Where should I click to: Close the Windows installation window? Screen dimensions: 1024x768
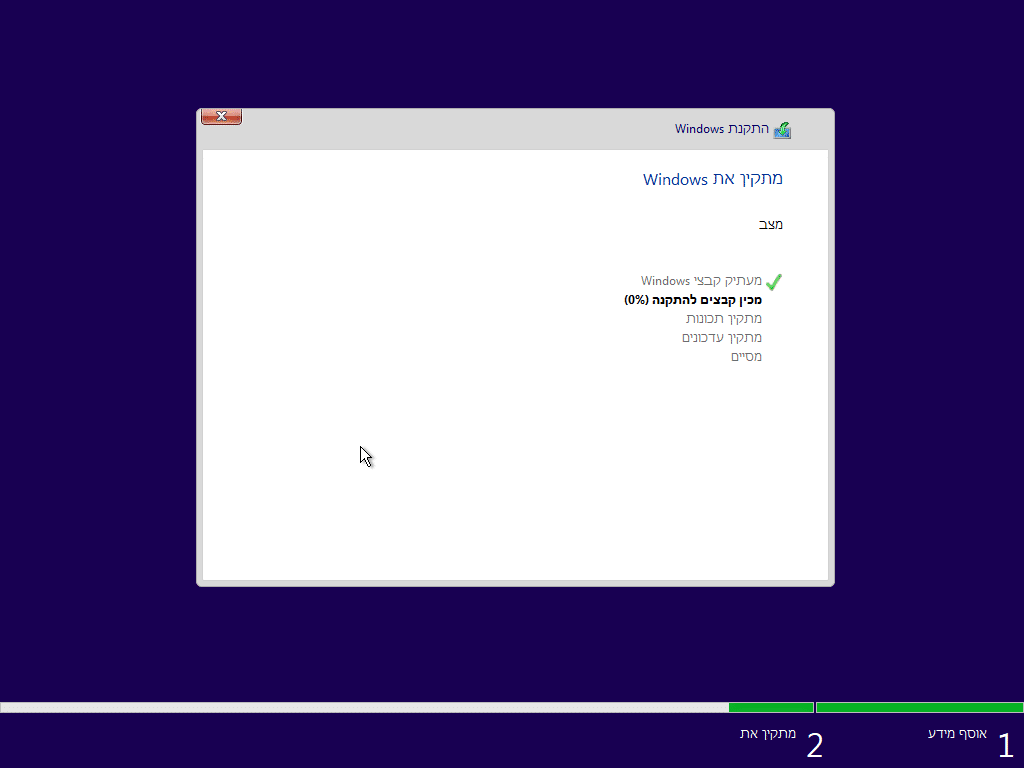click(x=220, y=116)
